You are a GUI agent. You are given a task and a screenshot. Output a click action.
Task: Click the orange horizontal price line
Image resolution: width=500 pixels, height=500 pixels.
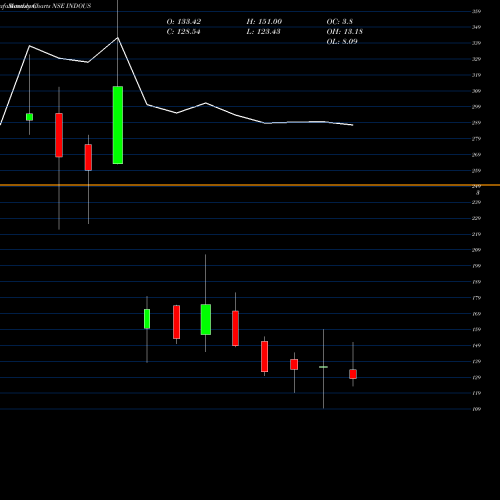(250, 185)
